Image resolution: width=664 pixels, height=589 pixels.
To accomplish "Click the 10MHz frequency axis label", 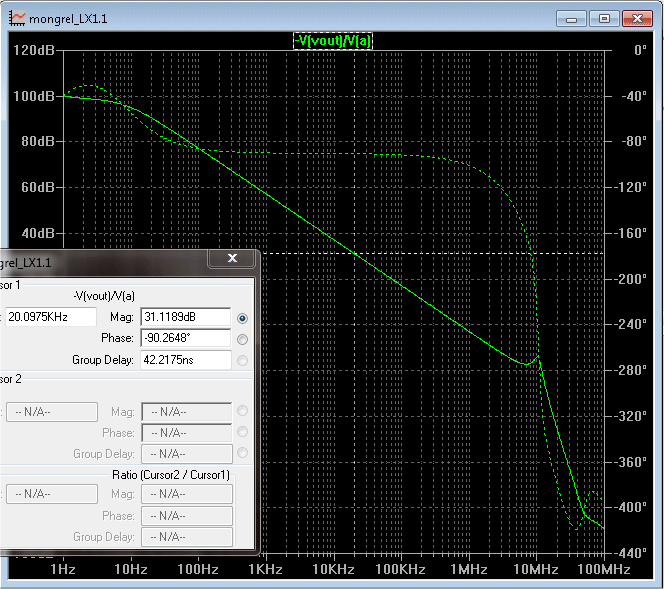I will pos(536,569).
